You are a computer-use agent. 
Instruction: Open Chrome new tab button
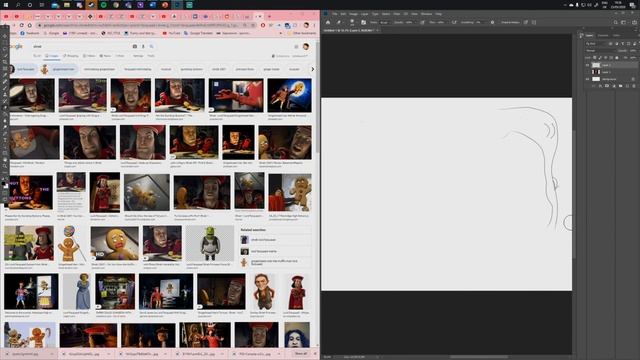[x=269, y=16]
